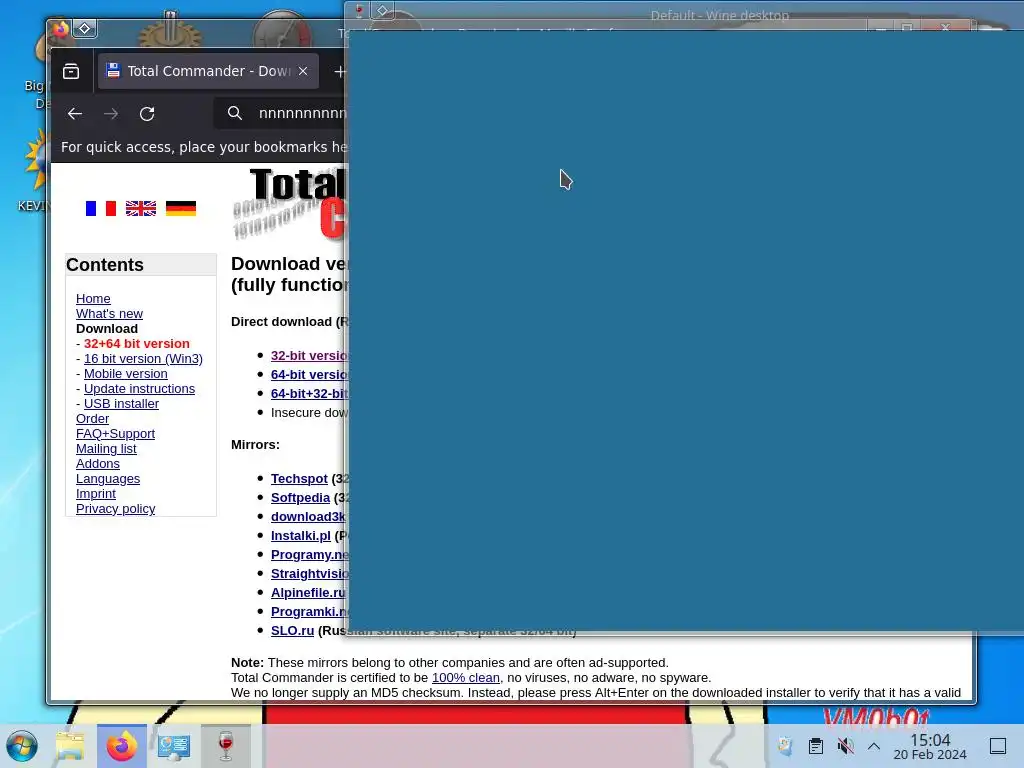
Task: Open the Straightvision mirror link
Action: click(x=309, y=573)
